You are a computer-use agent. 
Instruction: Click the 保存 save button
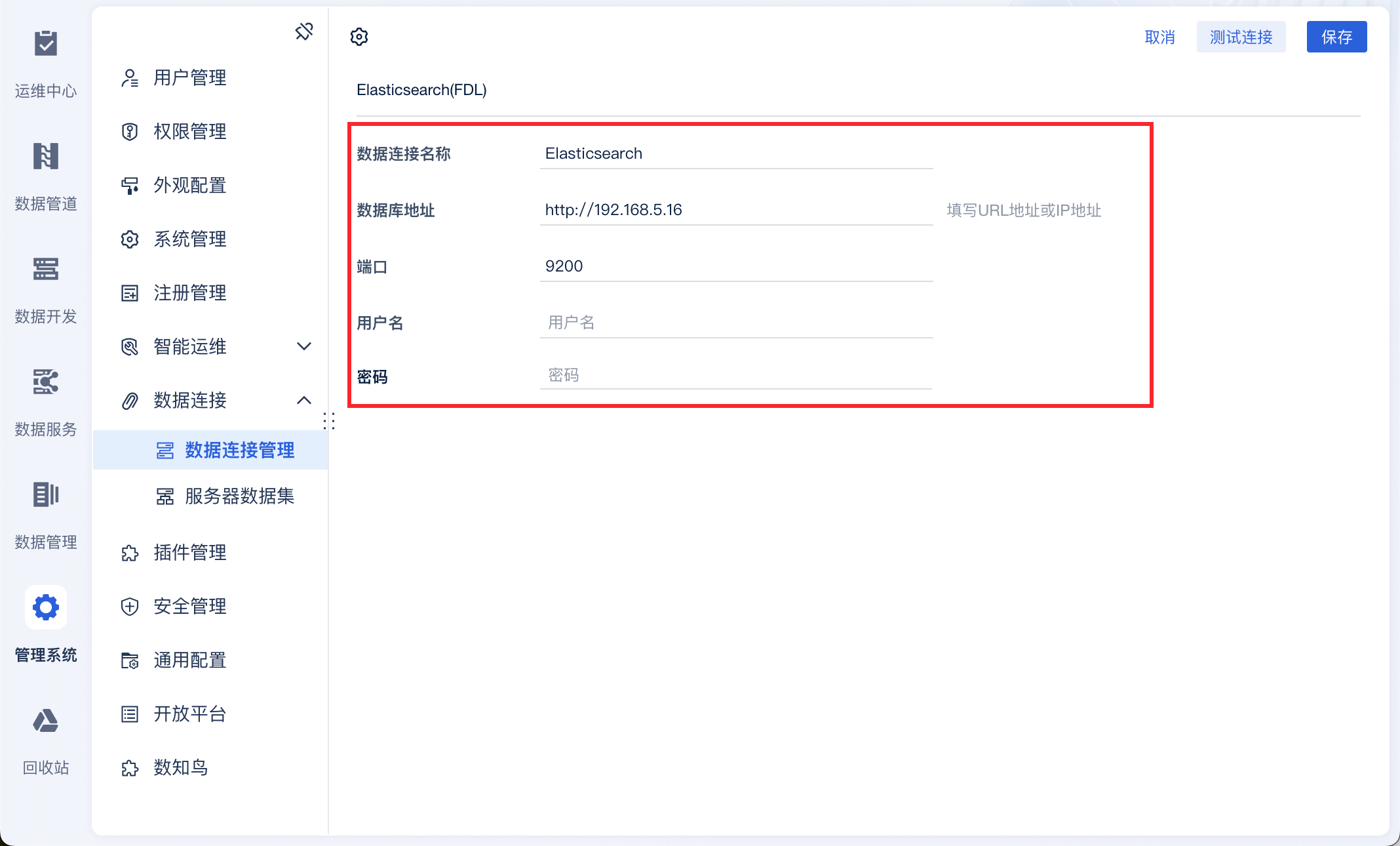pyautogui.click(x=1336, y=37)
